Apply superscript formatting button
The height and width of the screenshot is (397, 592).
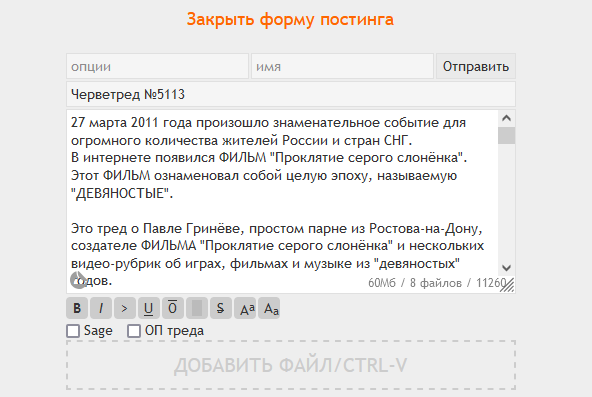(245, 308)
